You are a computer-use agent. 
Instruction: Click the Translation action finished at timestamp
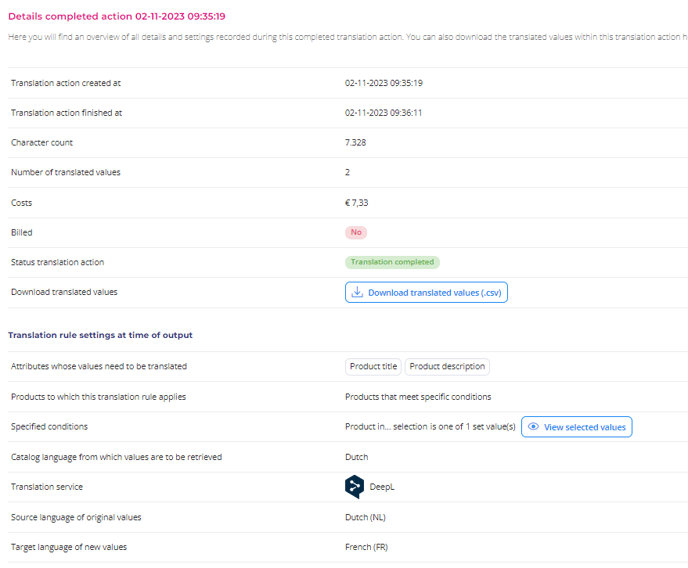[383, 113]
